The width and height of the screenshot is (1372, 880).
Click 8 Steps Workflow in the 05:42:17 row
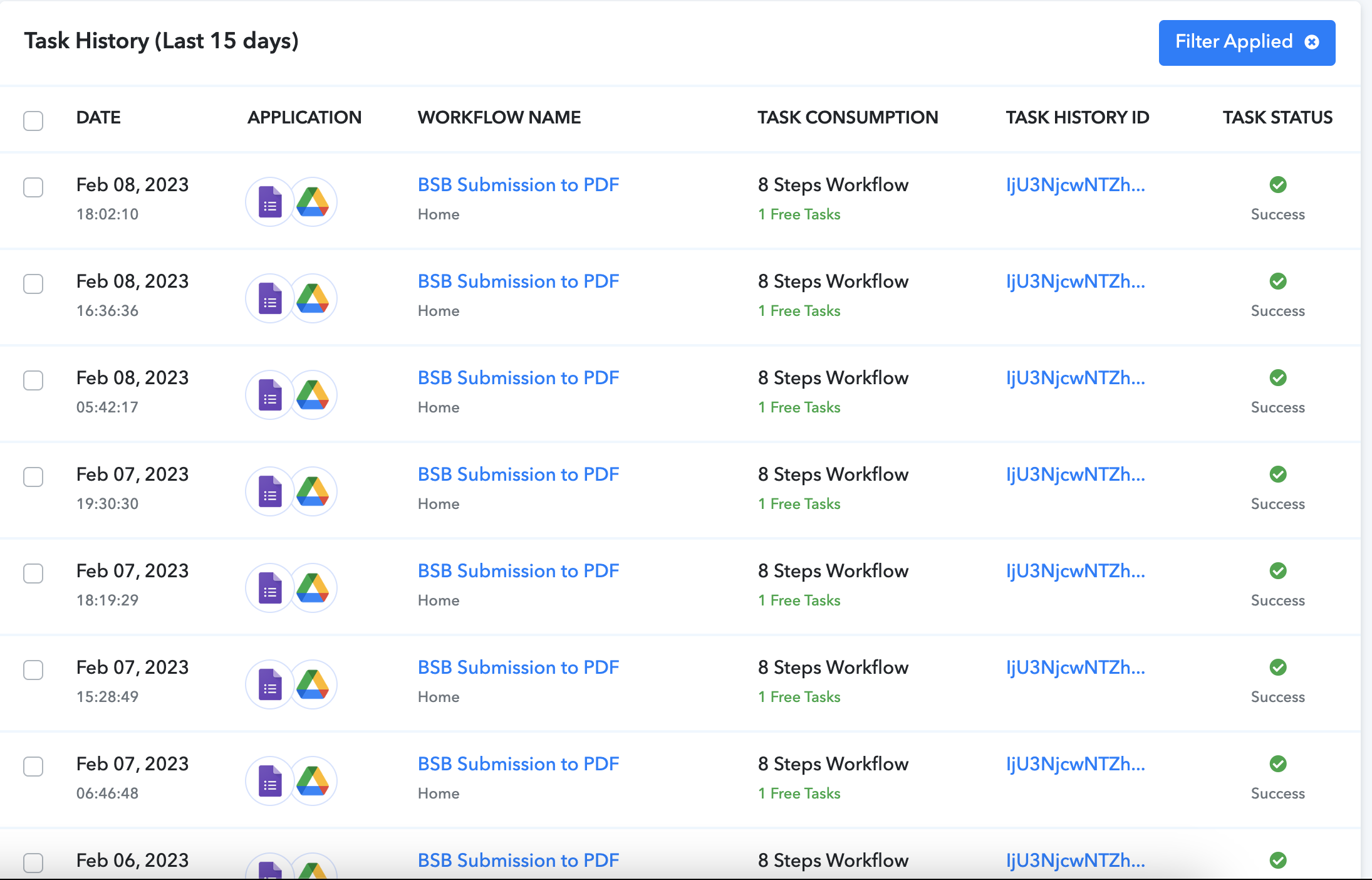833,378
